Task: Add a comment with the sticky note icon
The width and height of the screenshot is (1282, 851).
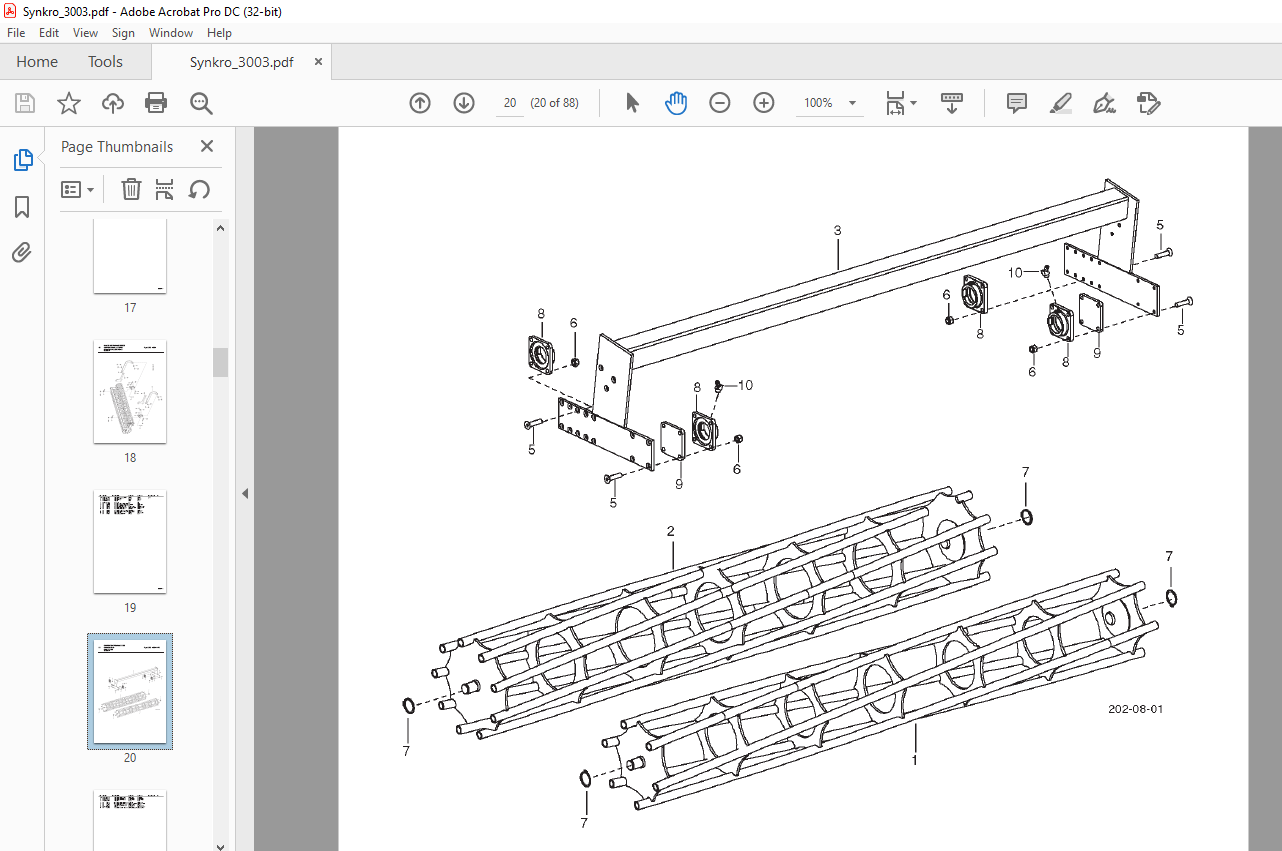Action: pos(1017,103)
